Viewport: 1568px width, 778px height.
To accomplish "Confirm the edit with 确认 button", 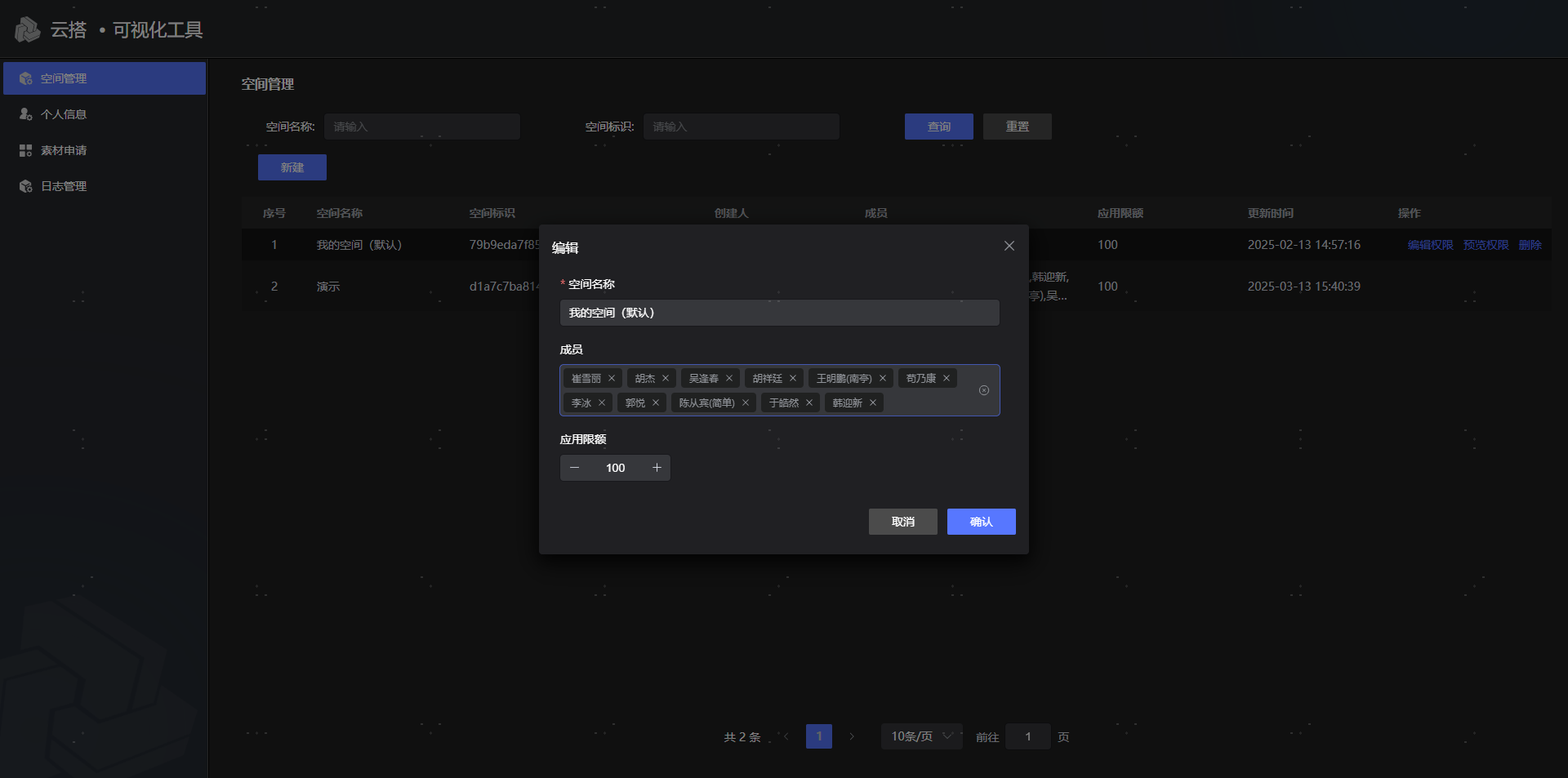I will point(981,522).
